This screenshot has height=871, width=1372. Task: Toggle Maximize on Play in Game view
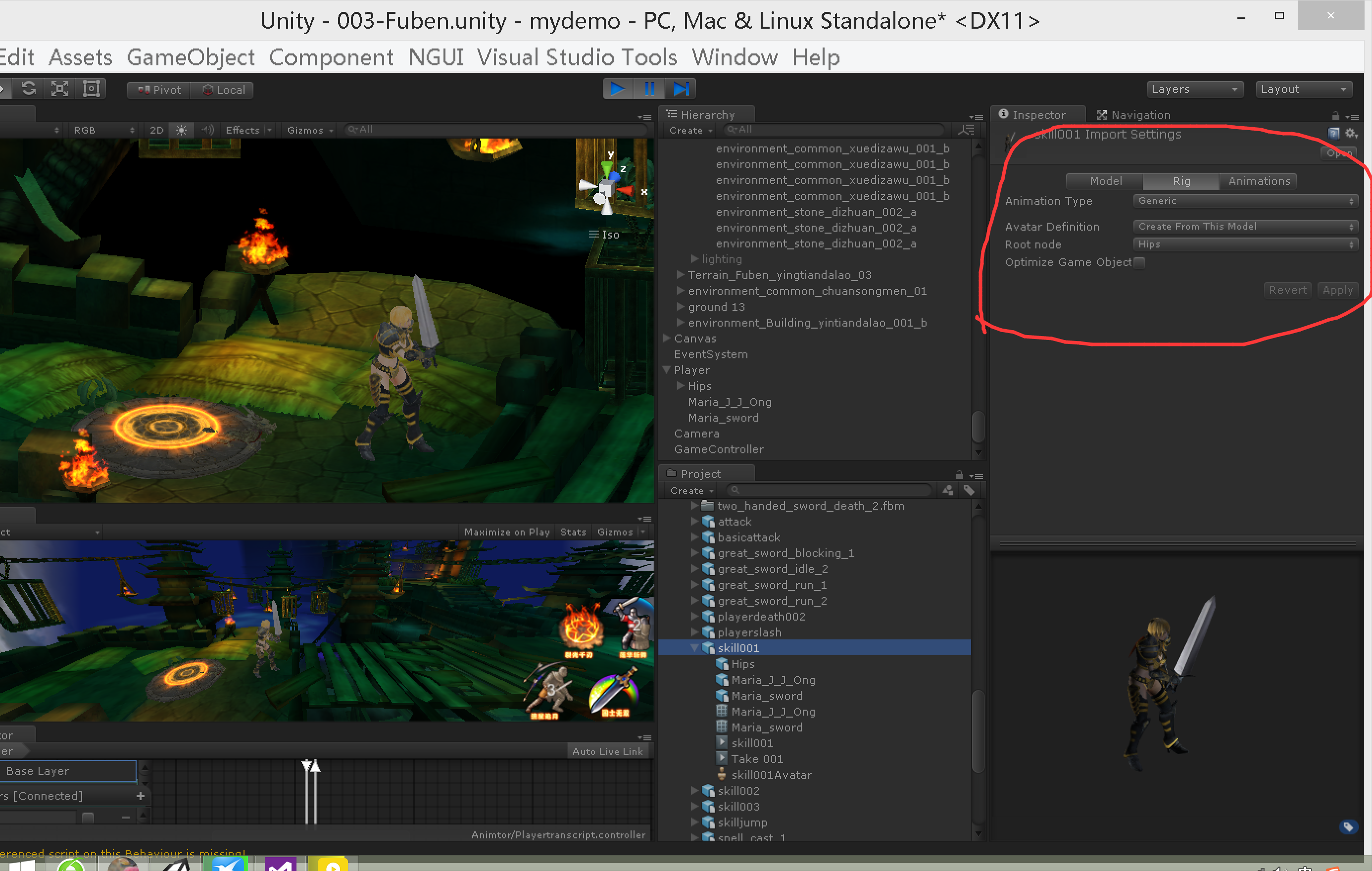coord(507,532)
